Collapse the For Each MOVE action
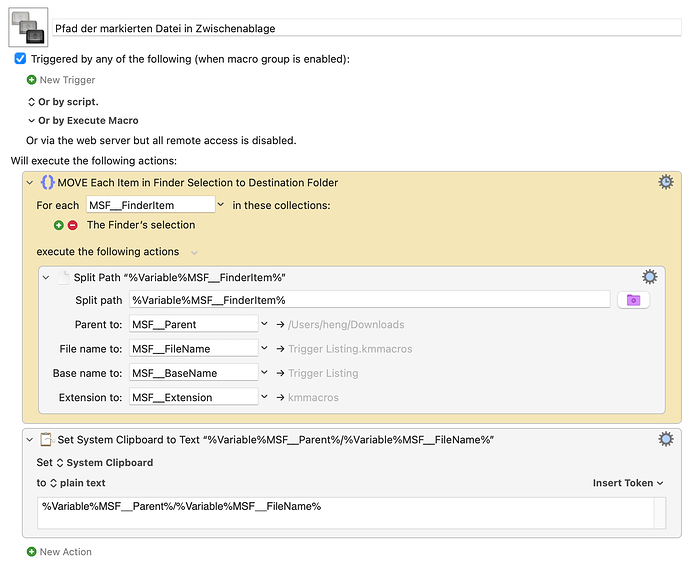The height and width of the screenshot is (565, 690). (x=30, y=183)
